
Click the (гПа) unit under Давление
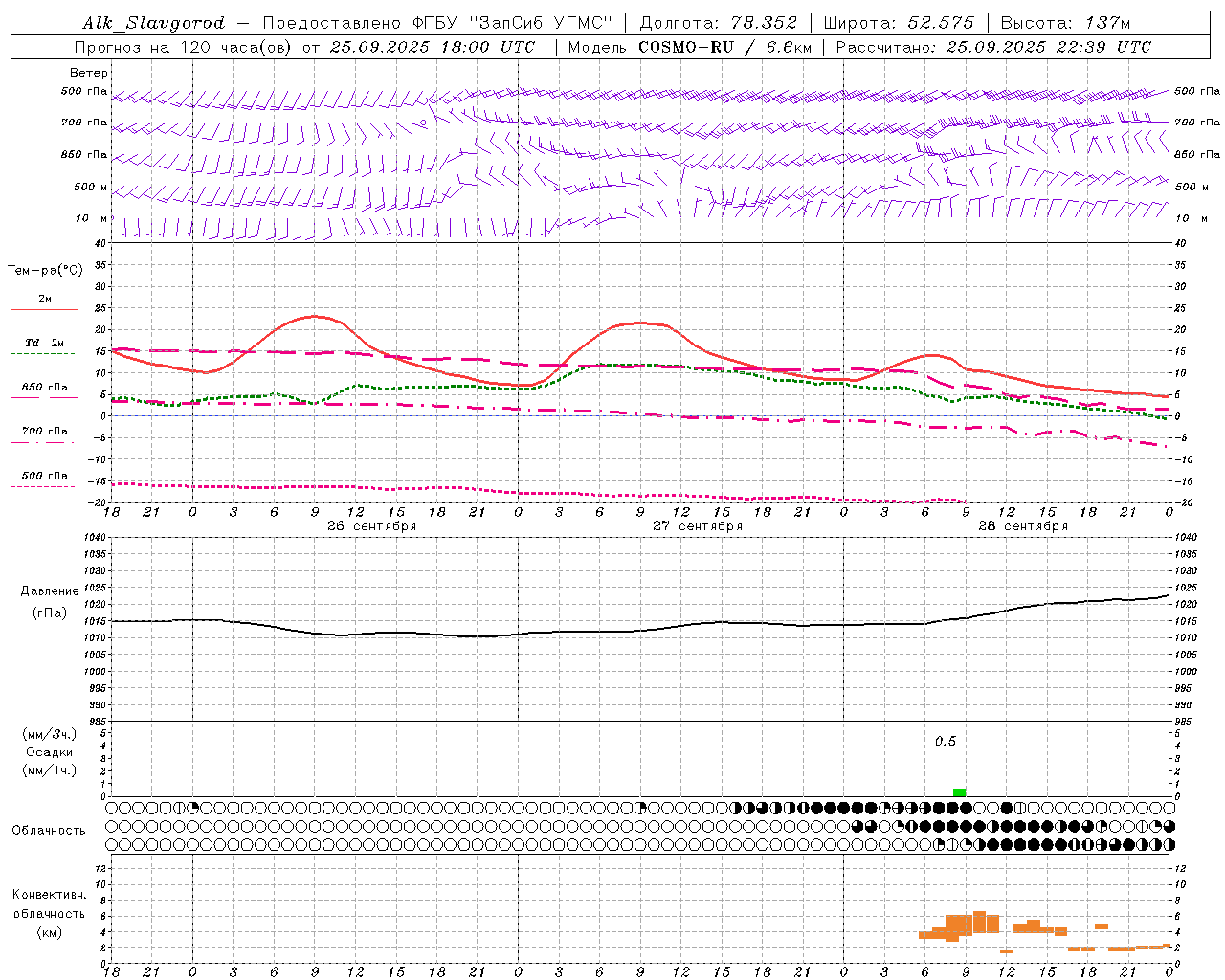pyautogui.click(x=50, y=612)
